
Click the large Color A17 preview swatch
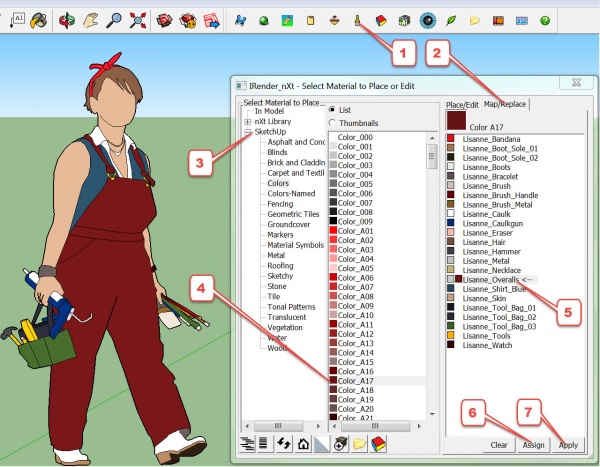click(458, 121)
